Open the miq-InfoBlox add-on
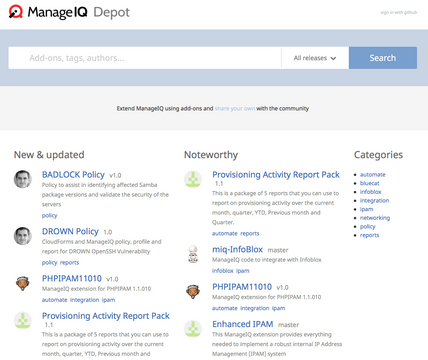 point(237,249)
